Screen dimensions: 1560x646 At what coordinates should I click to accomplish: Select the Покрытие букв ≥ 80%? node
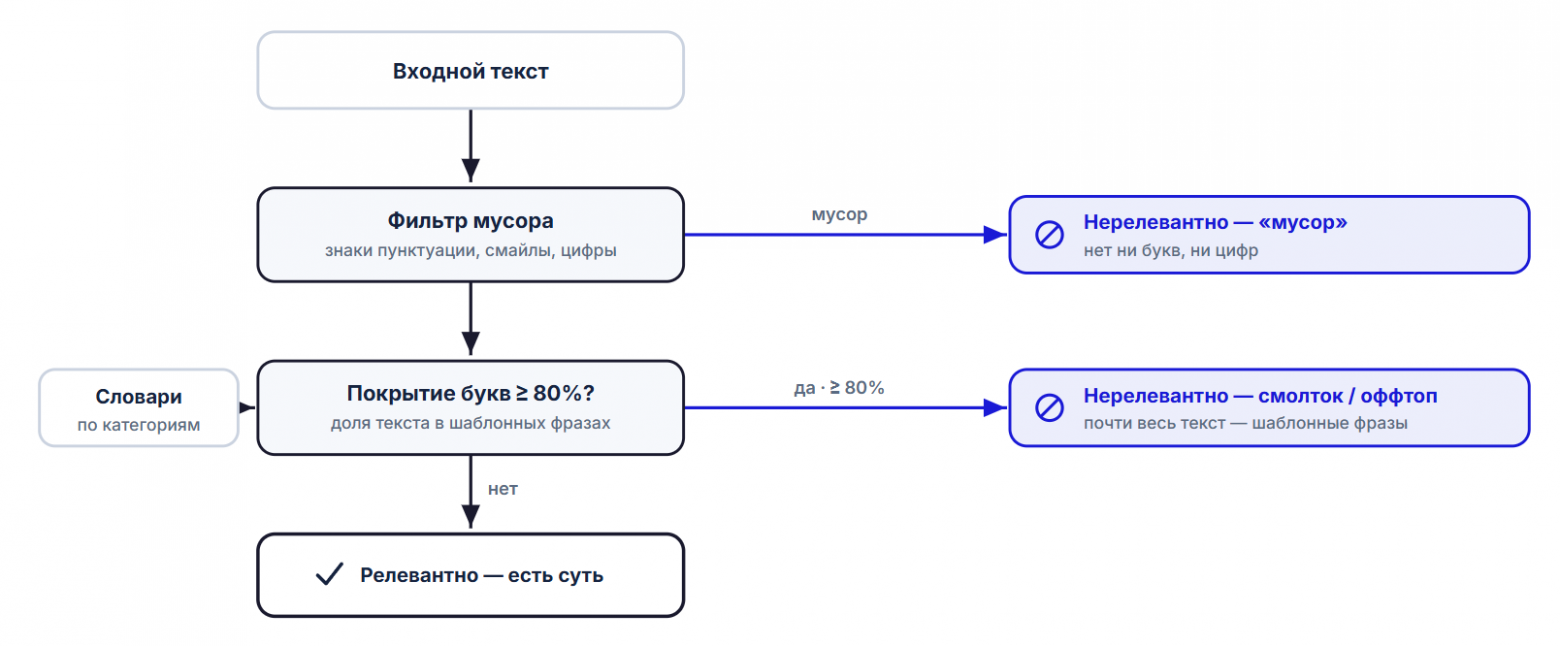(x=470, y=407)
